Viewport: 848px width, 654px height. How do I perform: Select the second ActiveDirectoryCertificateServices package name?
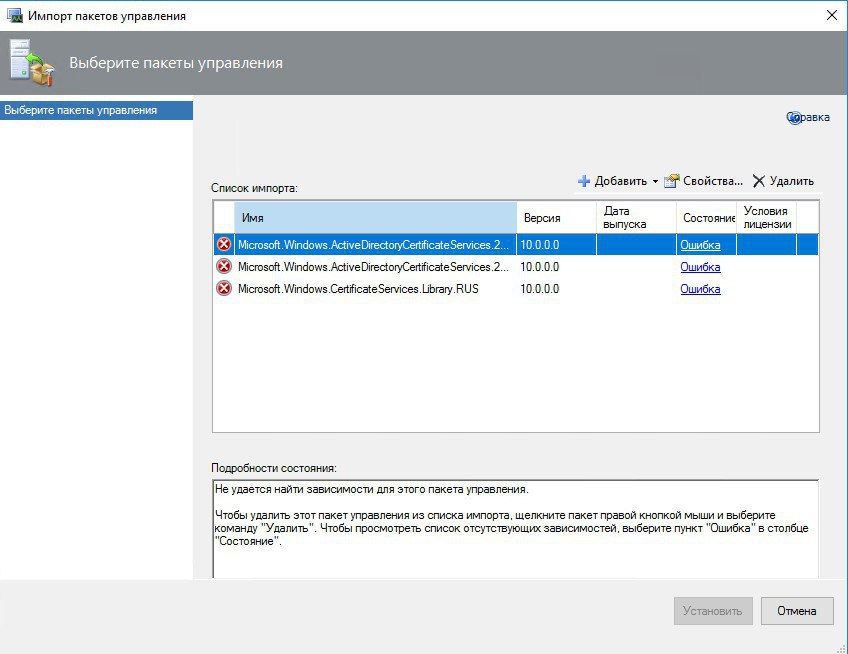(373, 267)
